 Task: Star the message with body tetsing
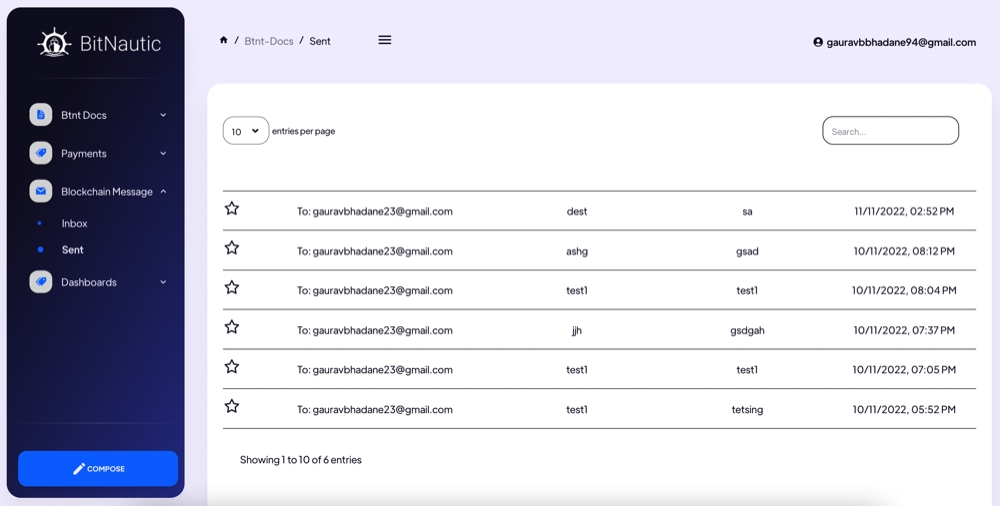[x=232, y=406]
